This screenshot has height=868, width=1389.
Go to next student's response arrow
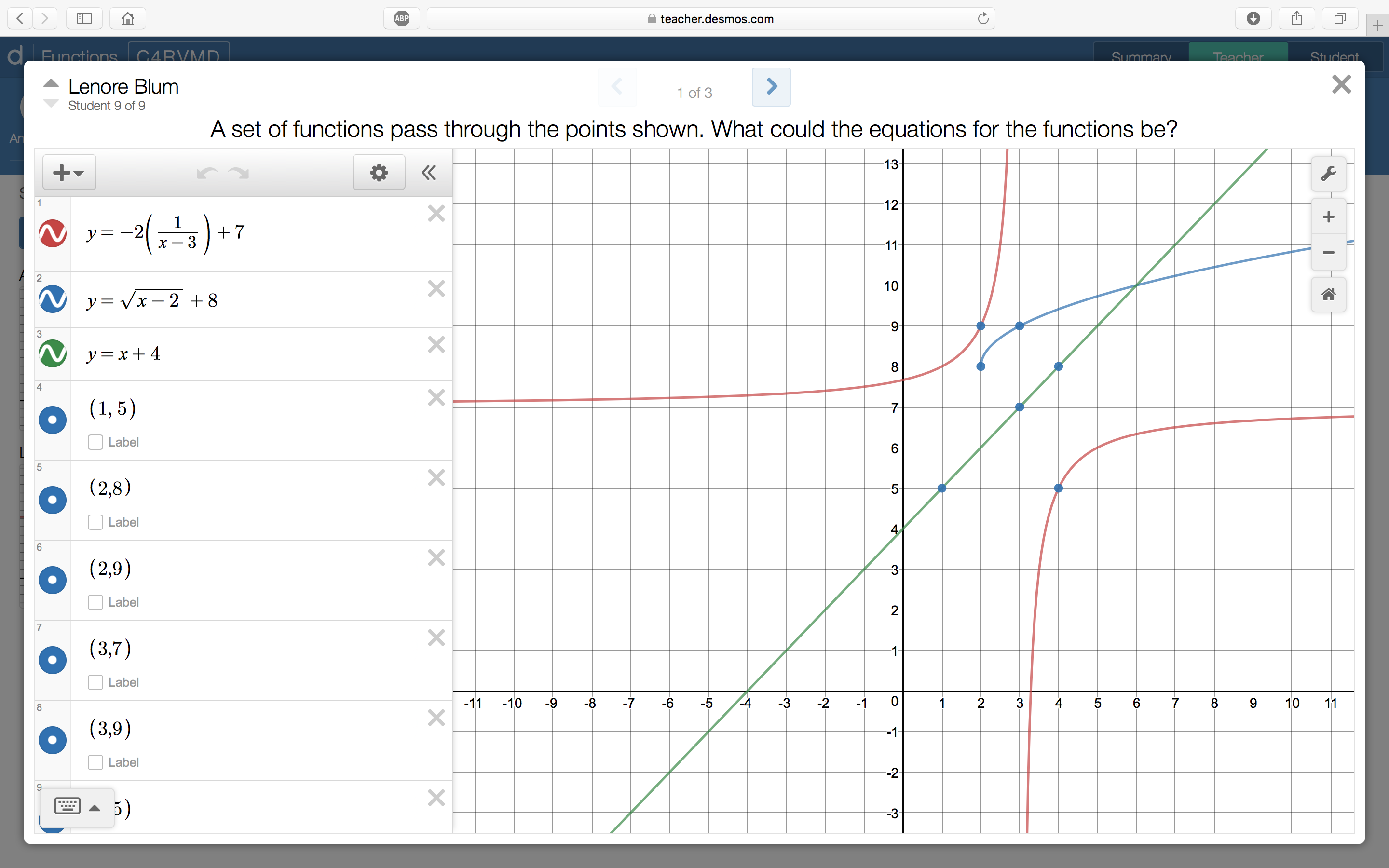pyautogui.click(x=771, y=87)
